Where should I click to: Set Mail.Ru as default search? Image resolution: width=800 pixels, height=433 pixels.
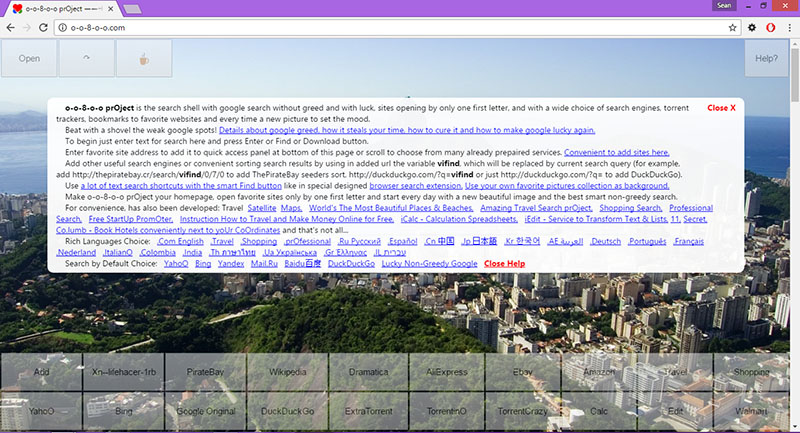[264, 264]
